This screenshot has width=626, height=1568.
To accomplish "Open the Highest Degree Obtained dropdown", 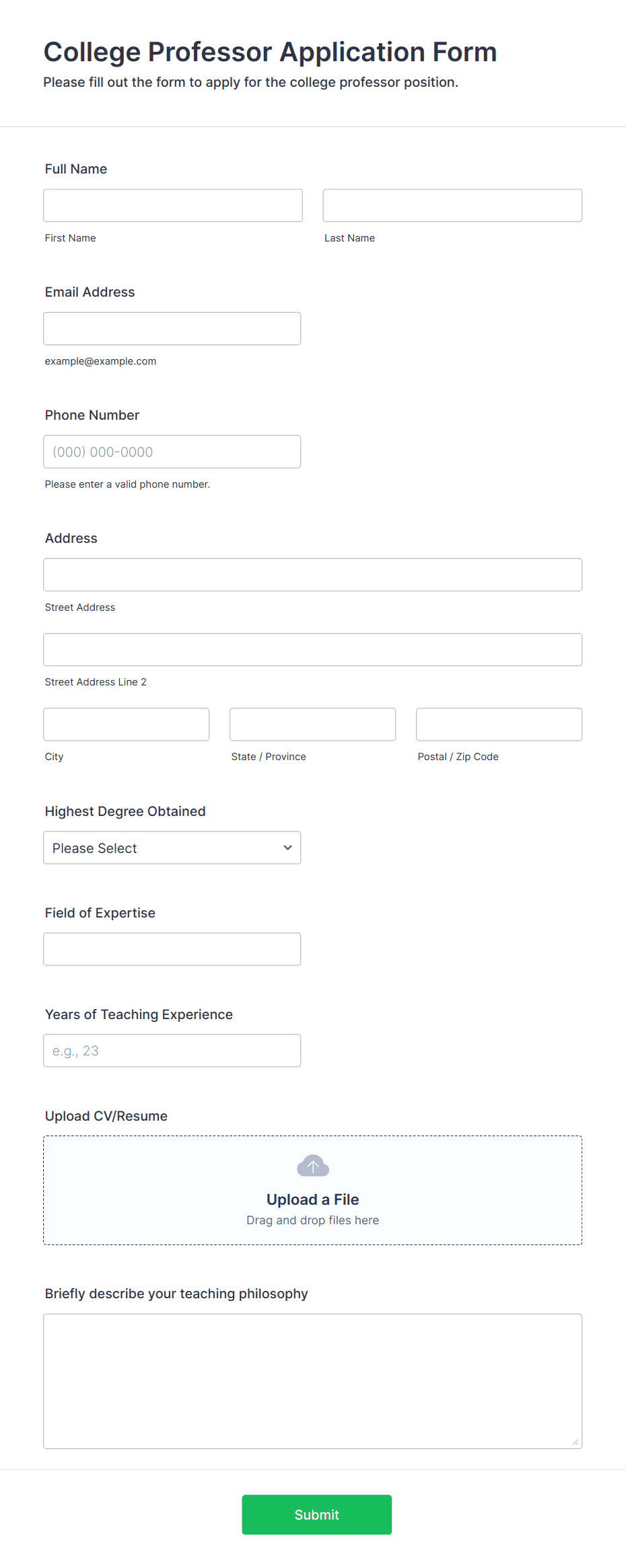I will [172, 848].
